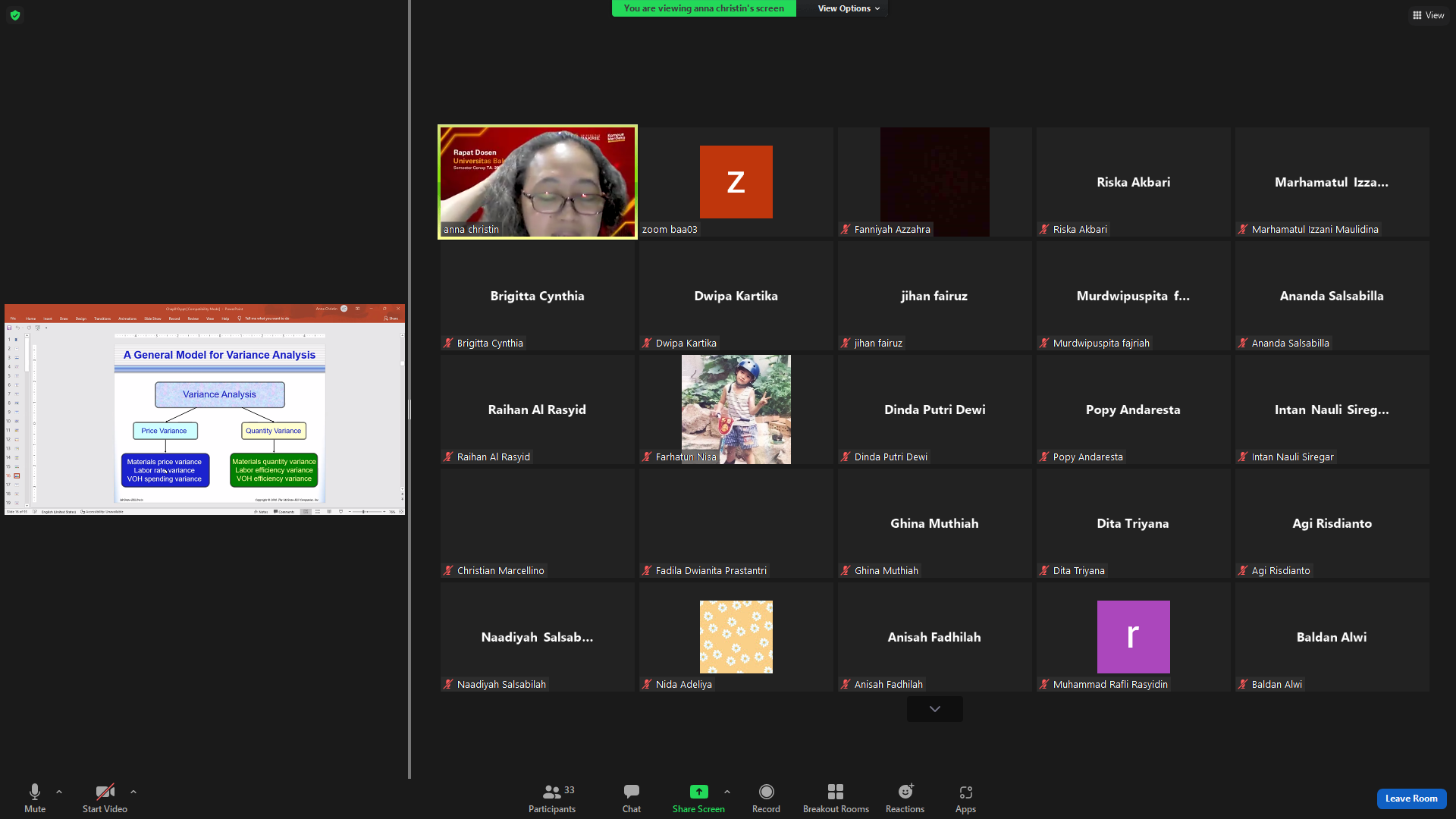Open Insert tab in shared PowerPoint
The height and width of the screenshot is (819, 1456).
tap(48, 318)
